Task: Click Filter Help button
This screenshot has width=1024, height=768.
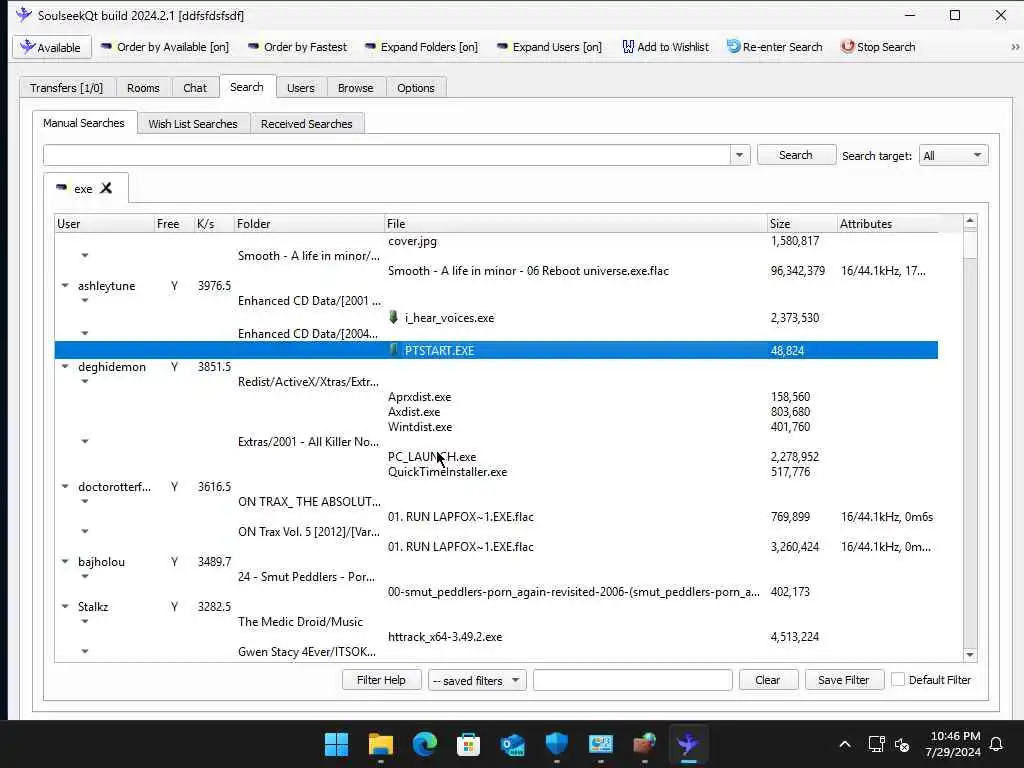Action: tap(381, 680)
